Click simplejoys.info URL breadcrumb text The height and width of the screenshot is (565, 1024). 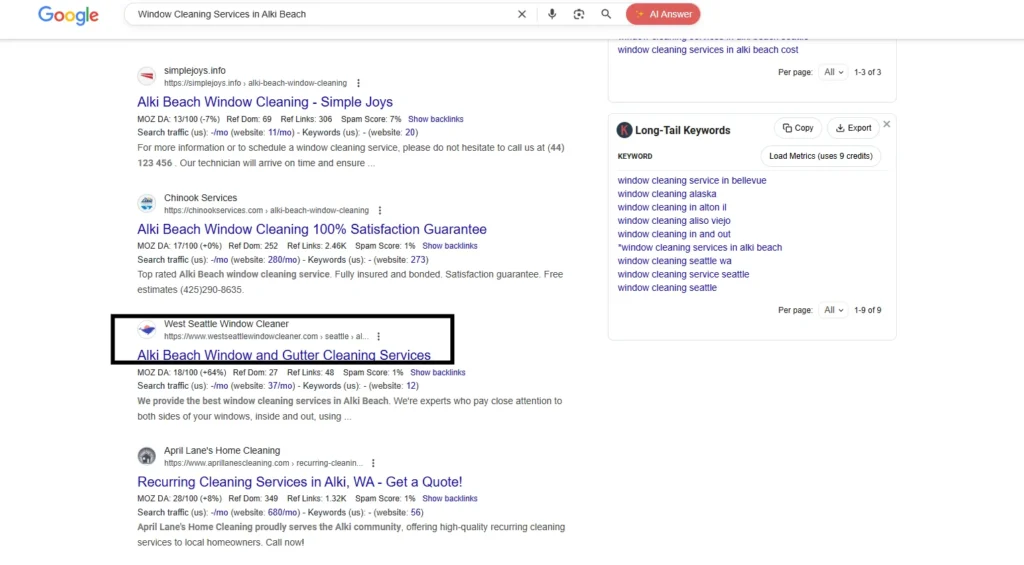(x=255, y=84)
